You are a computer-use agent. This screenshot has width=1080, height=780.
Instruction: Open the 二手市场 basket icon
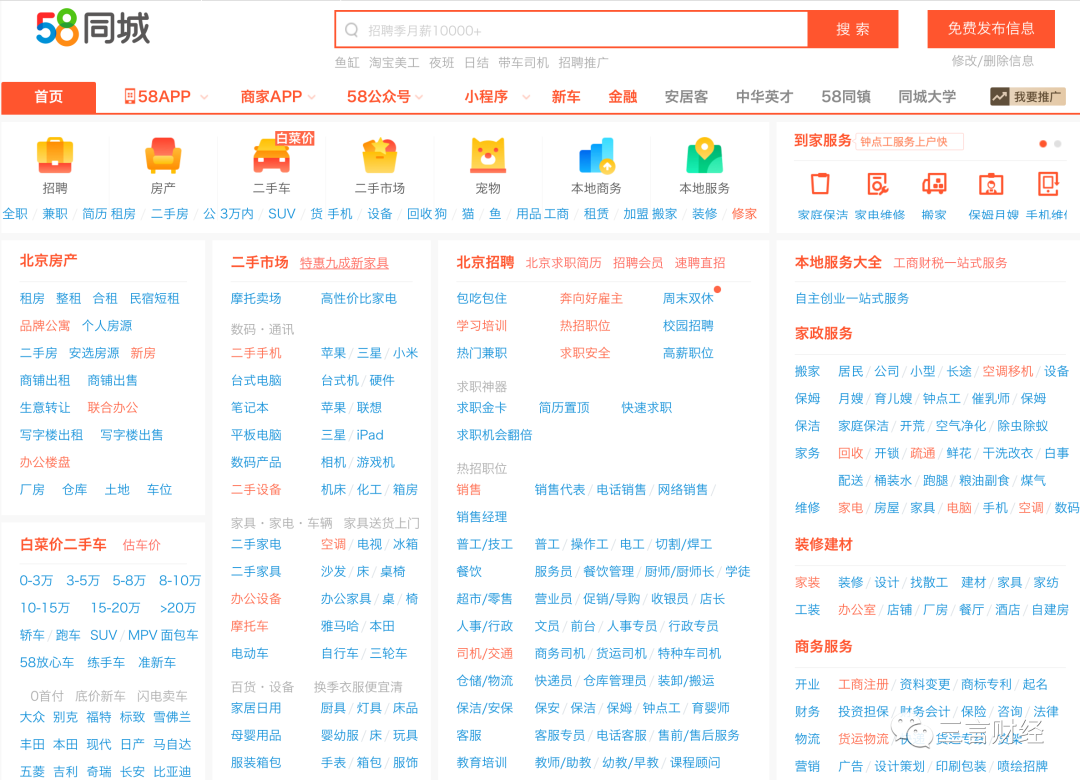[x=380, y=155]
